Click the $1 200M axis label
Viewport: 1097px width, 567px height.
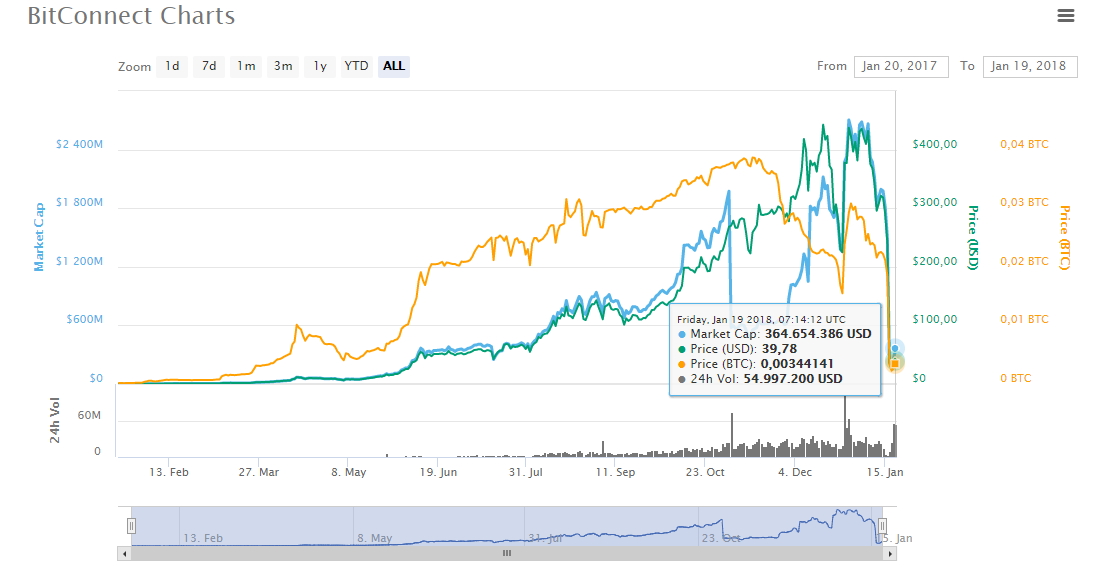click(79, 261)
